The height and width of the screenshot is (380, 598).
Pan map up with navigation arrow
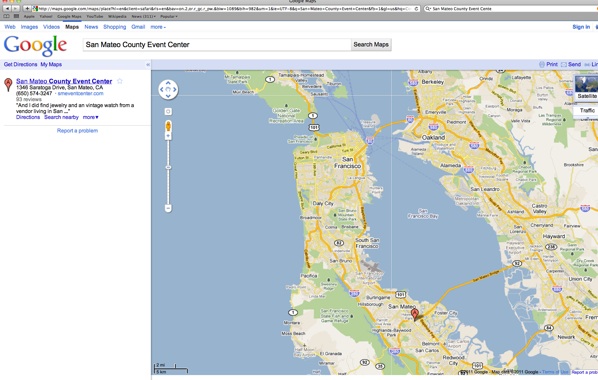[x=168, y=83]
